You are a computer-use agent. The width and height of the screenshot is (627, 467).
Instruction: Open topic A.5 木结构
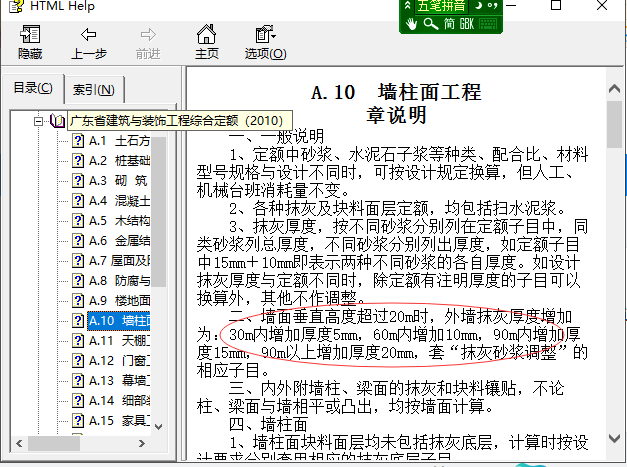pyautogui.click(x=119, y=221)
